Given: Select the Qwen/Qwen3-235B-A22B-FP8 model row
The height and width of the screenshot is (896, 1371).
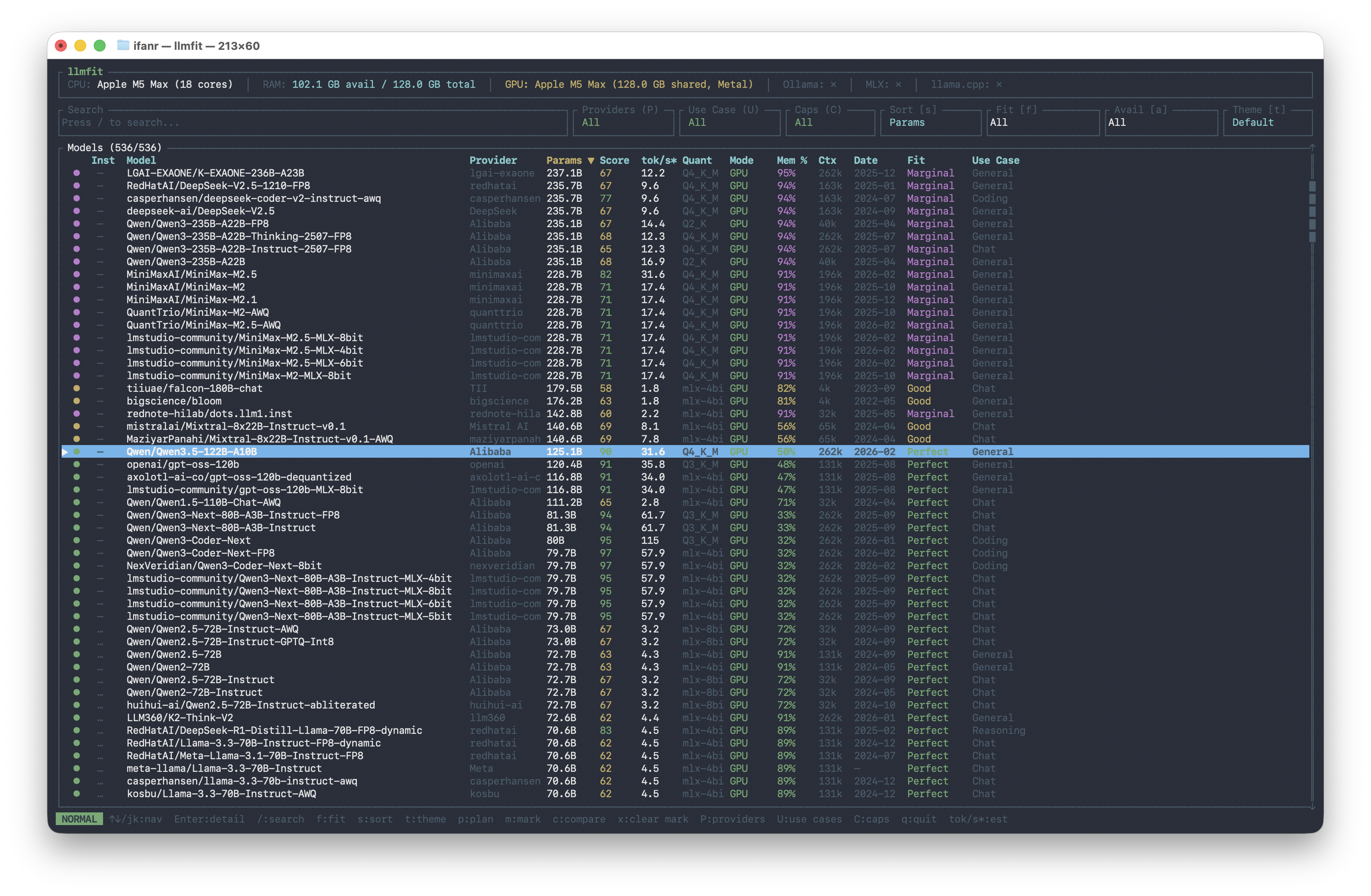Looking at the screenshot, I should pos(198,223).
